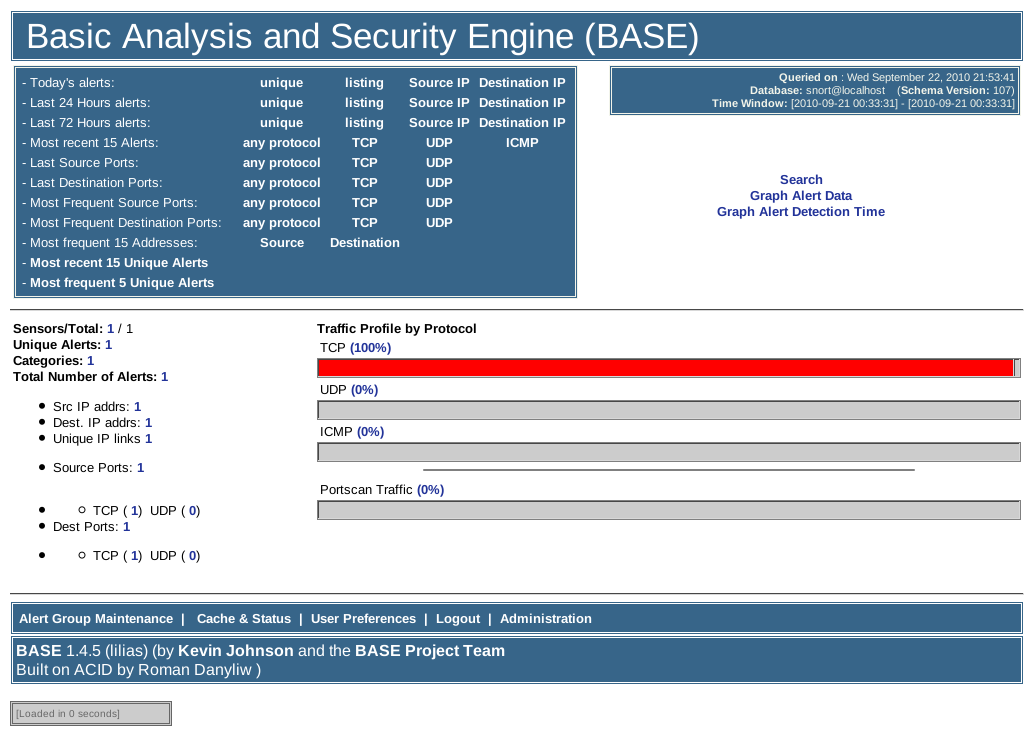This screenshot has width=1034, height=734.
Task: View Today's alerts by Source IP
Action: point(439,83)
